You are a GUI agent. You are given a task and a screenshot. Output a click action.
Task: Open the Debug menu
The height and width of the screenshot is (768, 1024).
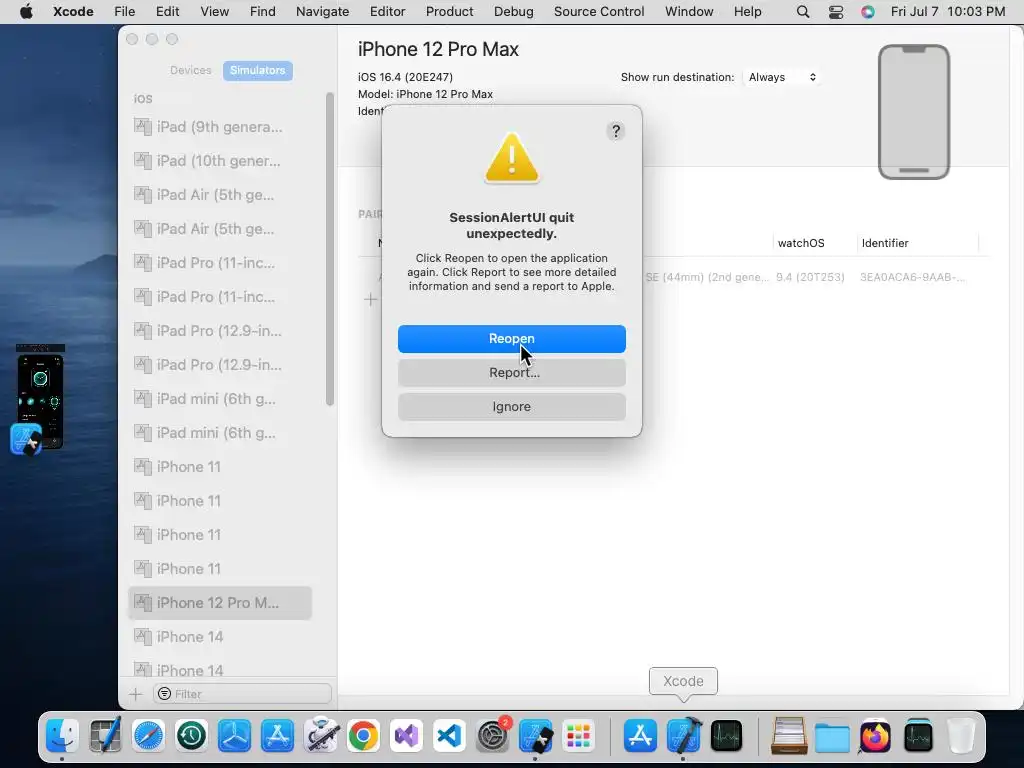tap(513, 12)
